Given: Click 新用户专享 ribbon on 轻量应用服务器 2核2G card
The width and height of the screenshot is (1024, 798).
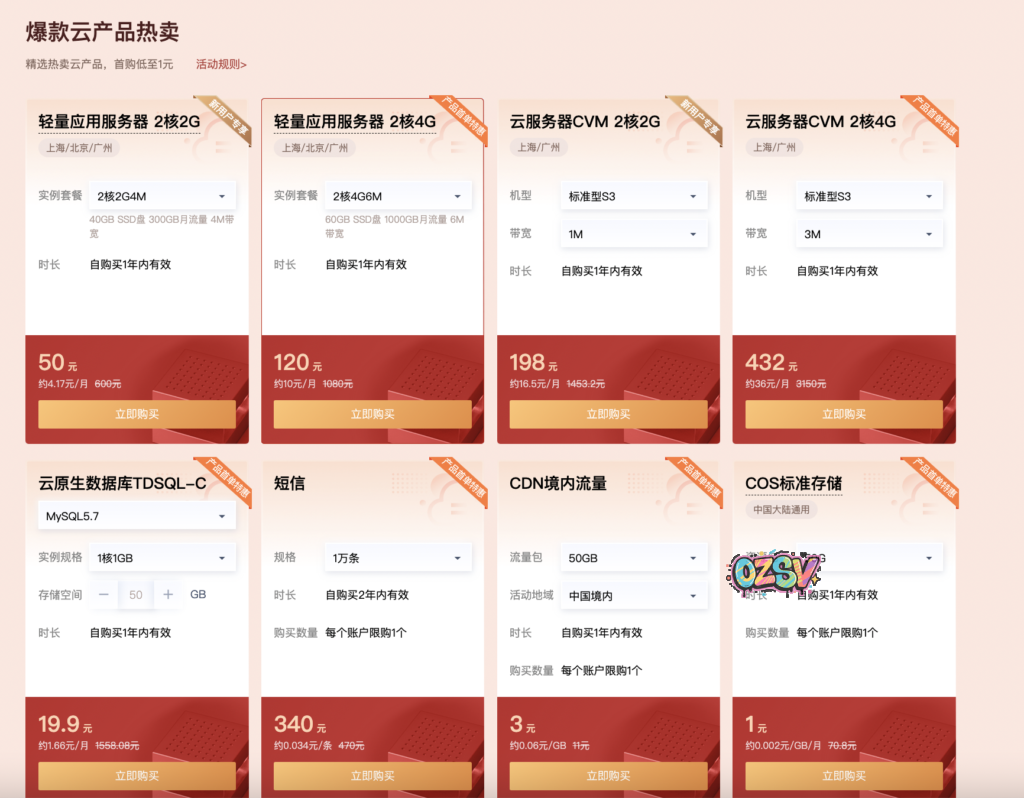Looking at the screenshot, I should (x=226, y=117).
